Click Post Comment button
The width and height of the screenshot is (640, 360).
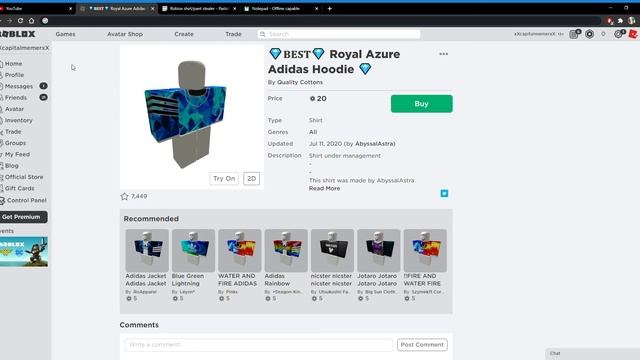click(x=422, y=345)
